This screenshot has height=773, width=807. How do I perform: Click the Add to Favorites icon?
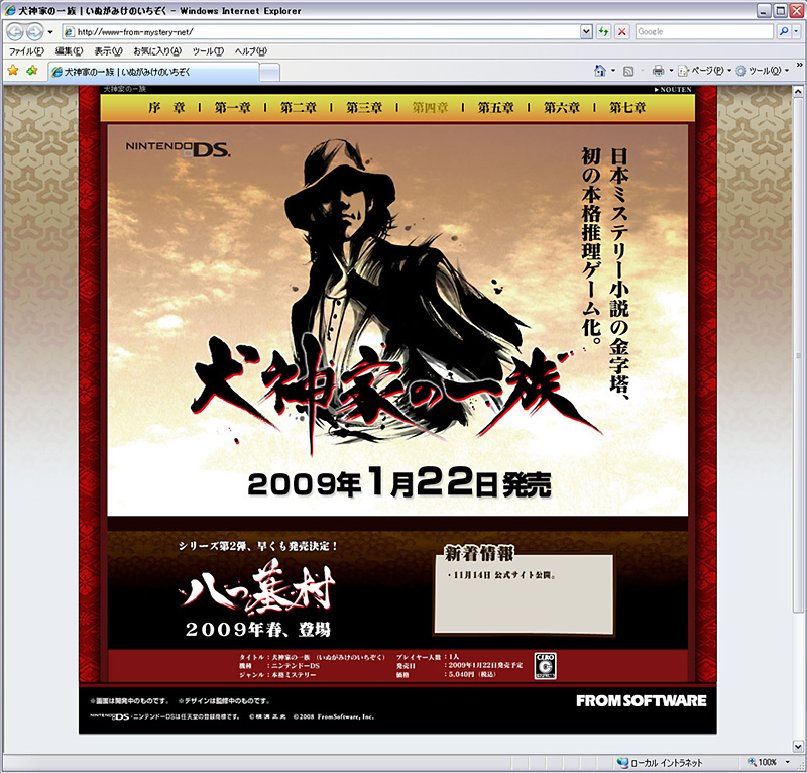pos(32,71)
